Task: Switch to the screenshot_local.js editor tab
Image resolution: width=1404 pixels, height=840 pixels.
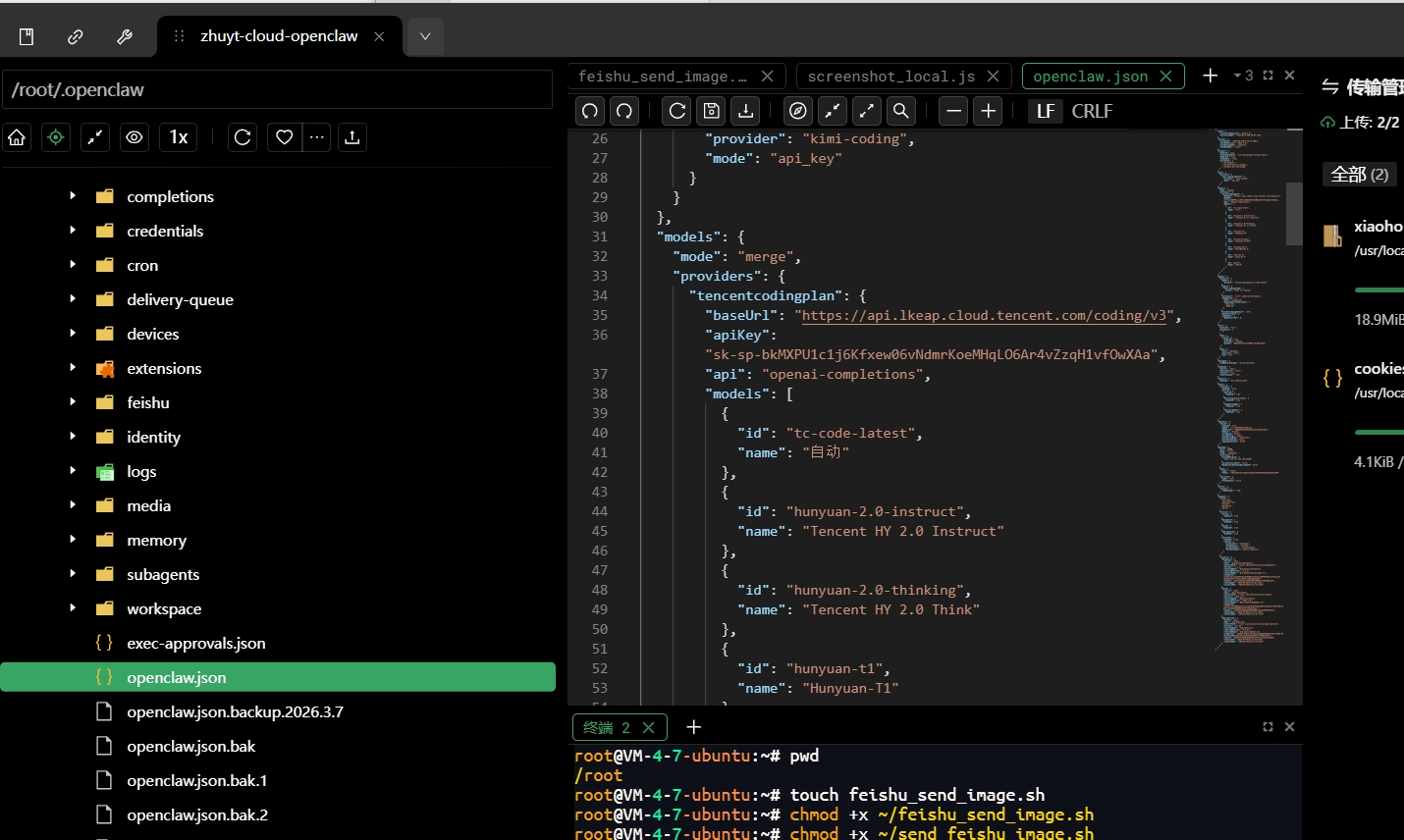Action: point(891,77)
